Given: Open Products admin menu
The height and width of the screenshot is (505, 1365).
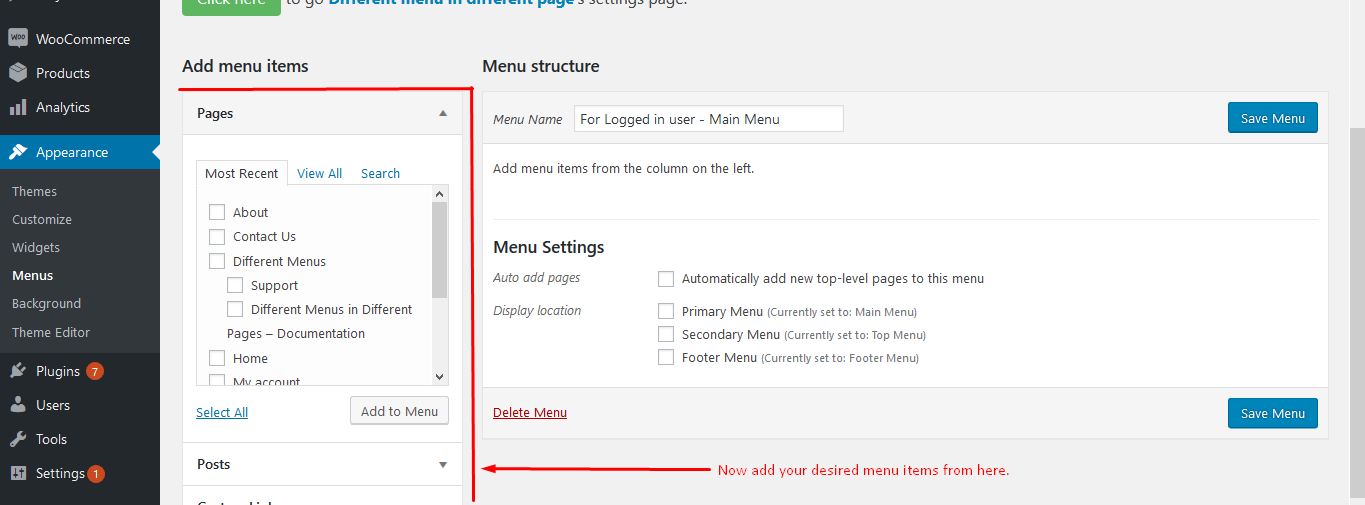Looking at the screenshot, I should pyautogui.click(x=80, y=73).
